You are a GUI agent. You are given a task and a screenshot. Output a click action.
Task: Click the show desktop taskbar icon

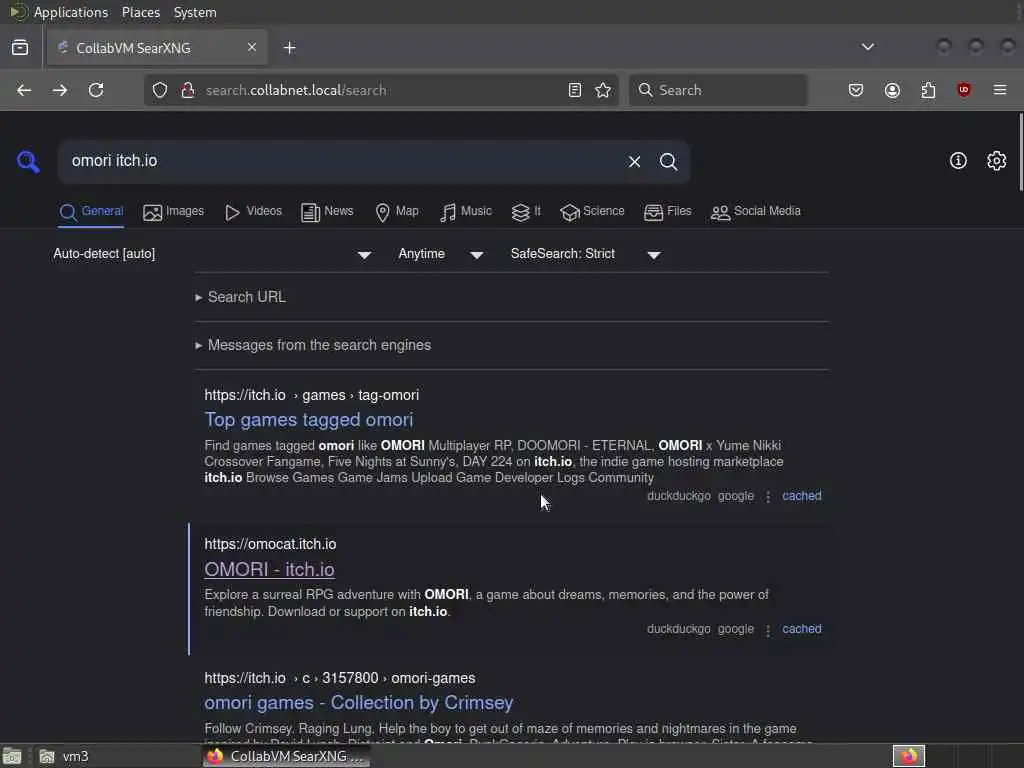click(12, 756)
